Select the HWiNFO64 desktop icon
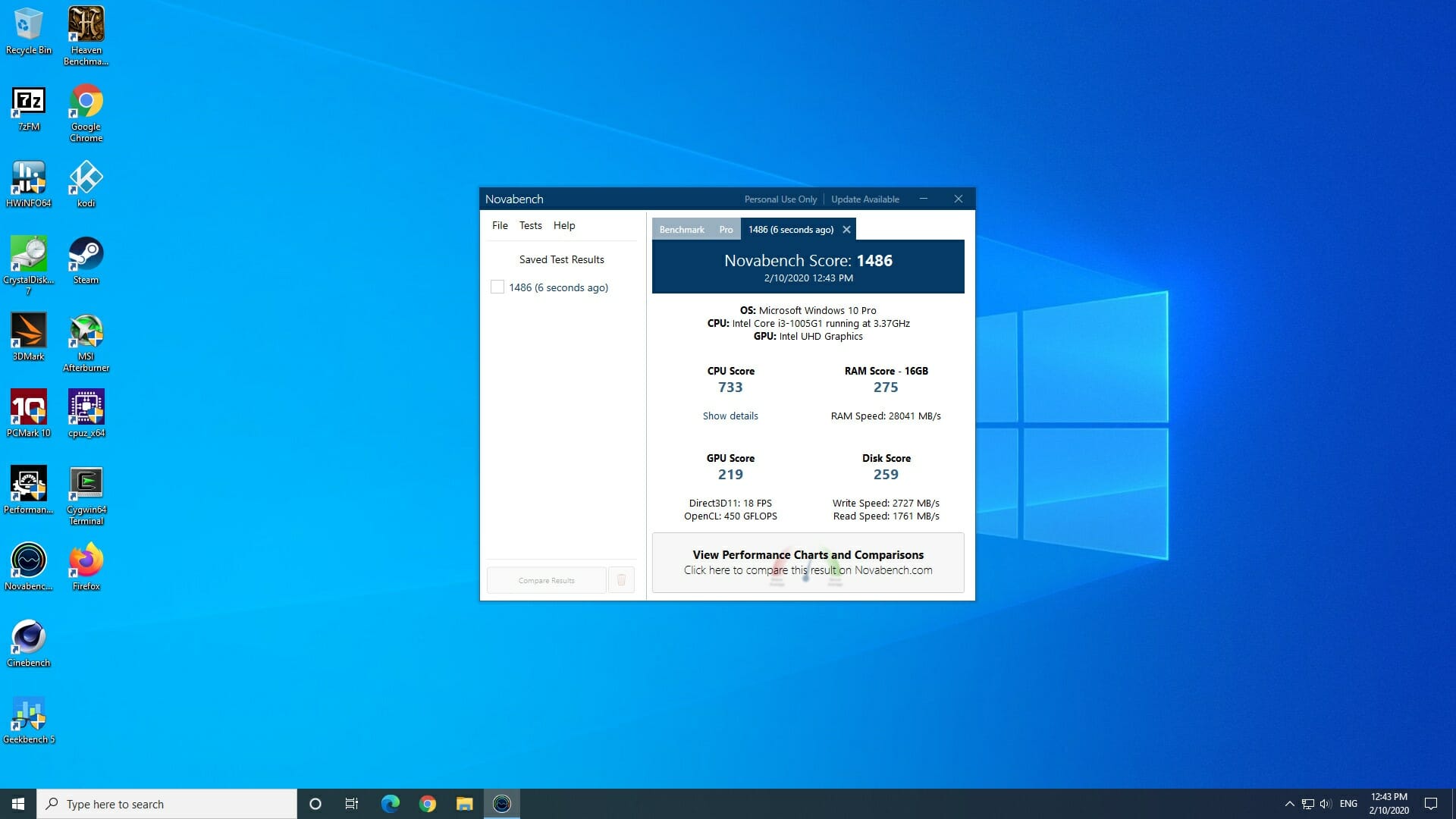1456x819 pixels. (x=29, y=184)
